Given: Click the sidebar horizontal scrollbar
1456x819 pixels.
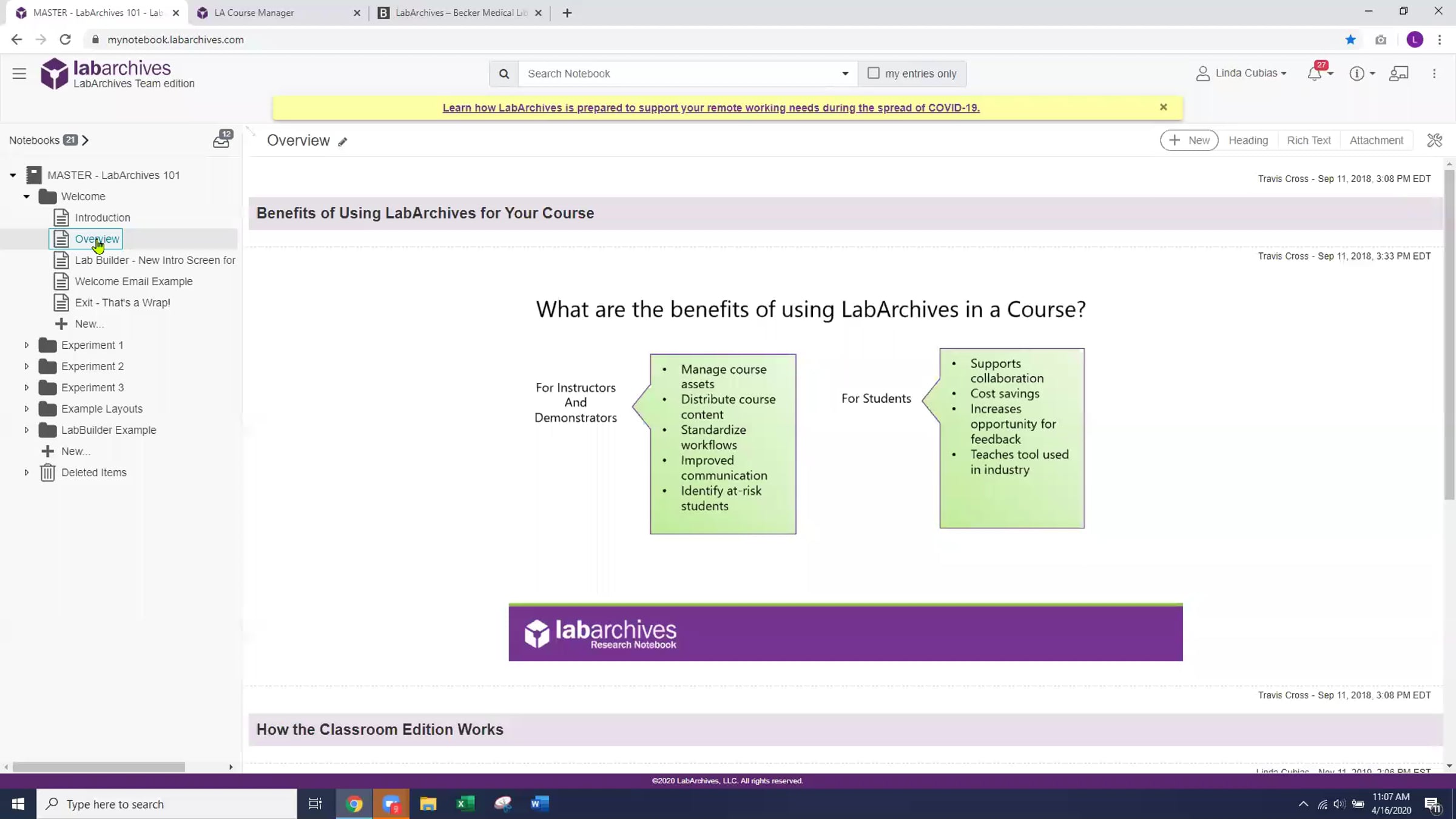Looking at the screenshot, I should [x=99, y=767].
